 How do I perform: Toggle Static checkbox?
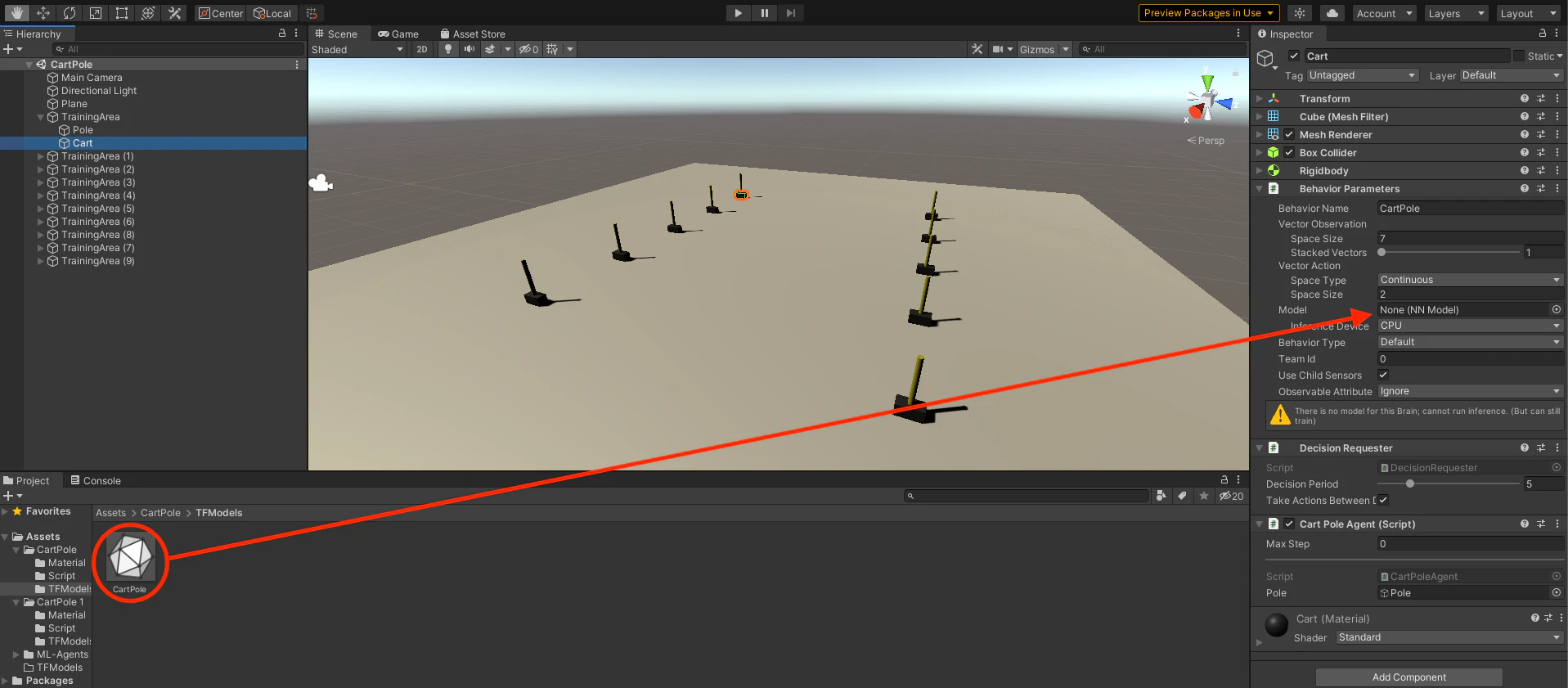pyautogui.click(x=1519, y=56)
